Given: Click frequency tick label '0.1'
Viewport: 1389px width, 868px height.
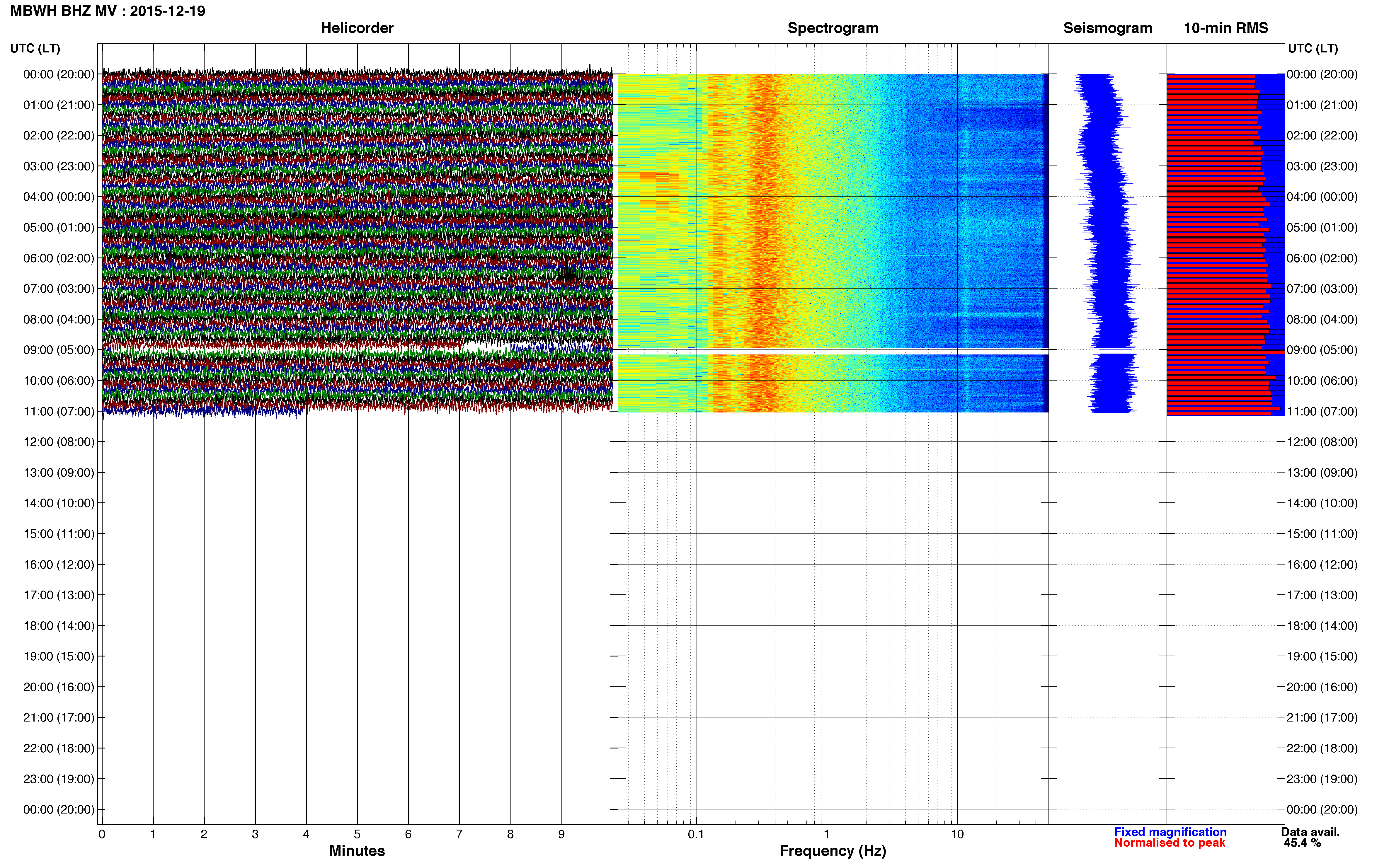Looking at the screenshot, I should point(696,834).
